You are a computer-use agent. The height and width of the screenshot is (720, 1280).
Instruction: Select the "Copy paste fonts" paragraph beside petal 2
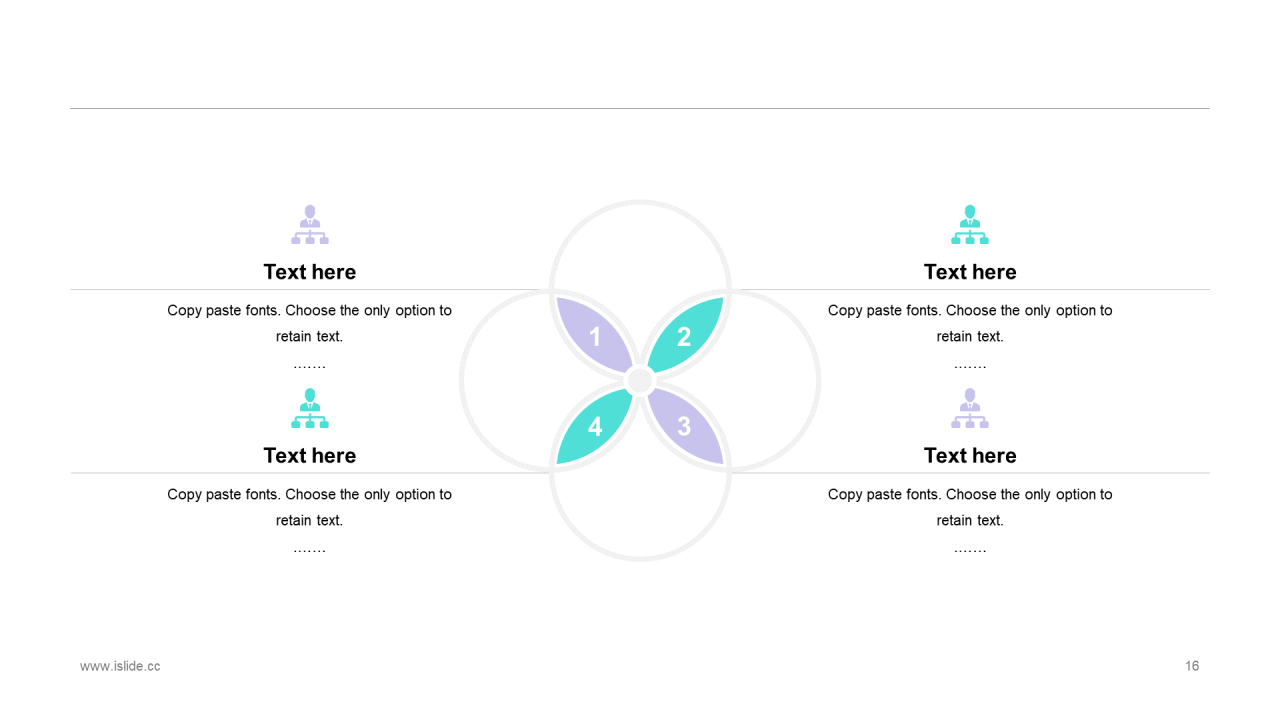pyautogui.click(x=970, y=323)
